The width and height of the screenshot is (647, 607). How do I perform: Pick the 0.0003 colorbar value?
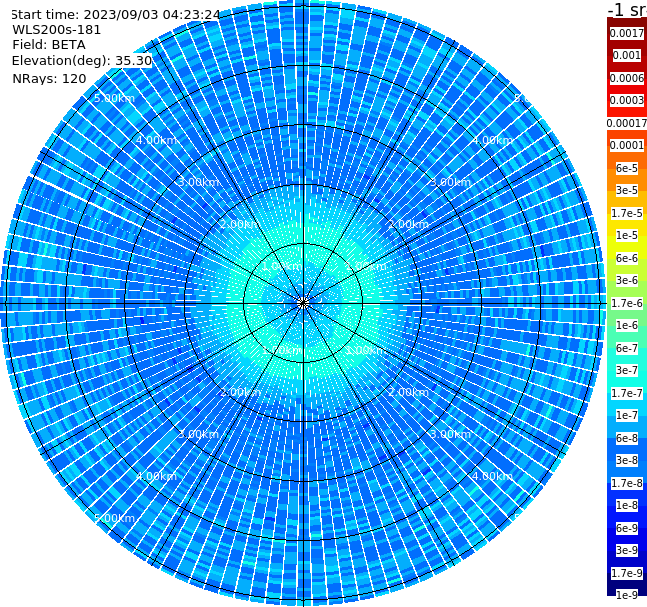click(x=627, y=100)
